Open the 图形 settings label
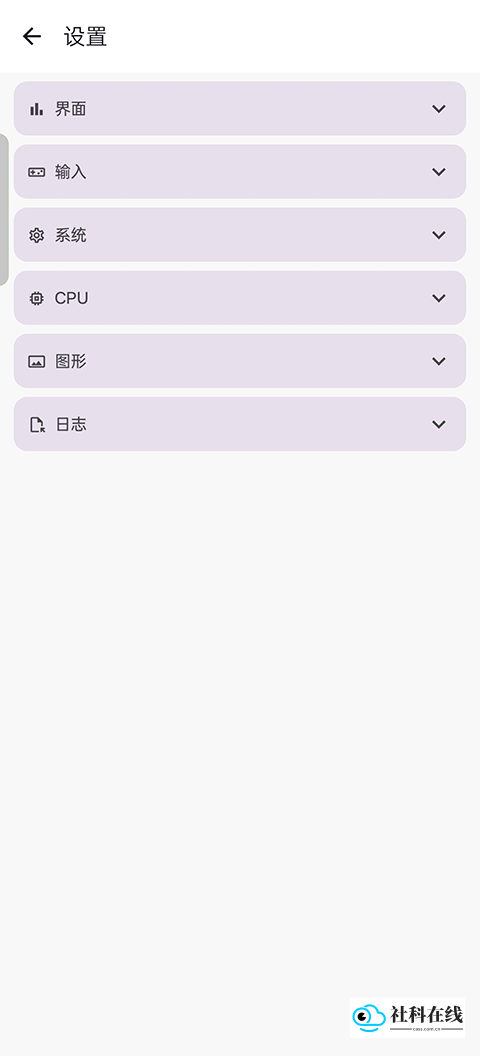480x1056 pixels. pos(71,361)
